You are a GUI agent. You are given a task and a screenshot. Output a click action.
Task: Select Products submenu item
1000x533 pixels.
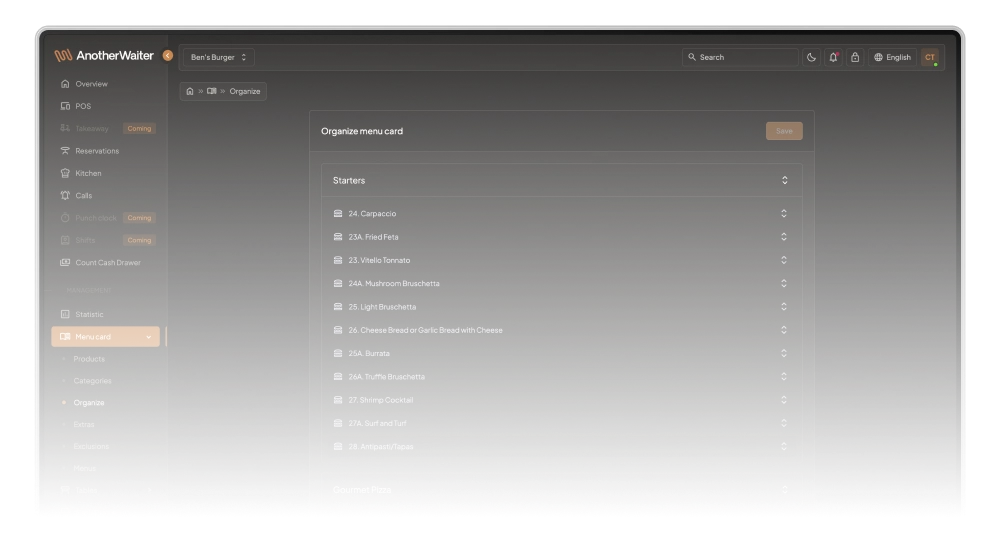pyautogui.click(x=89, y=359)
